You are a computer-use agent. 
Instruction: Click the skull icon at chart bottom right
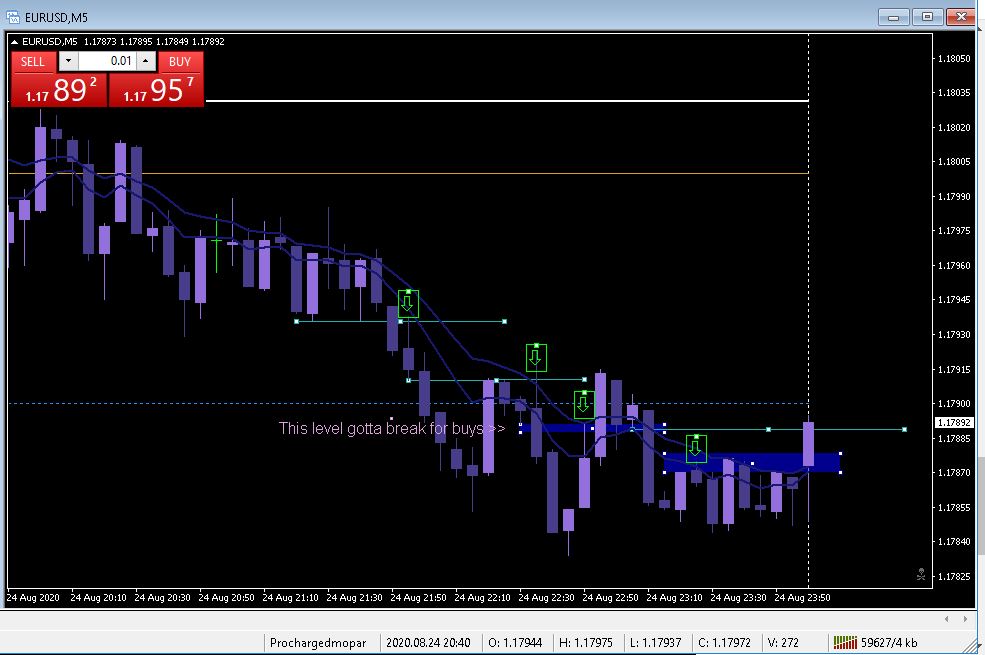[x=921, y=574]
